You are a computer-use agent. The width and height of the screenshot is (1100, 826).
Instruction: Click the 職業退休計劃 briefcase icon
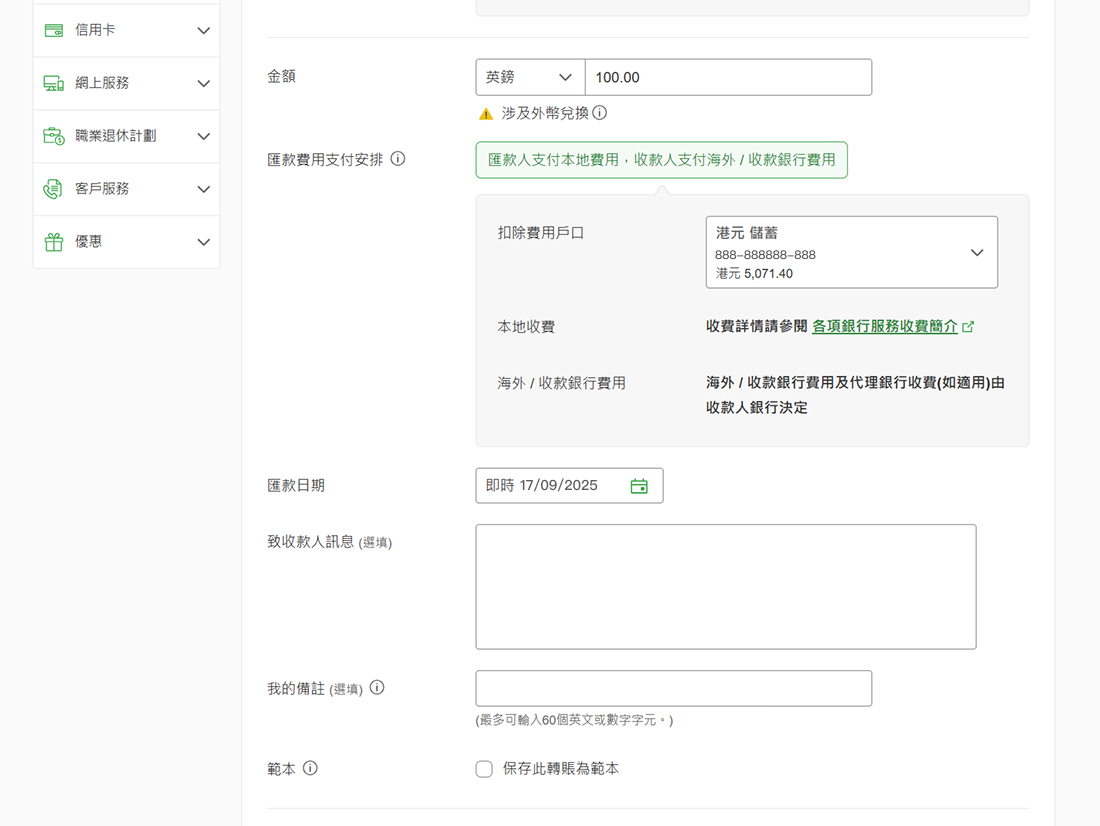tap(54, 136)
